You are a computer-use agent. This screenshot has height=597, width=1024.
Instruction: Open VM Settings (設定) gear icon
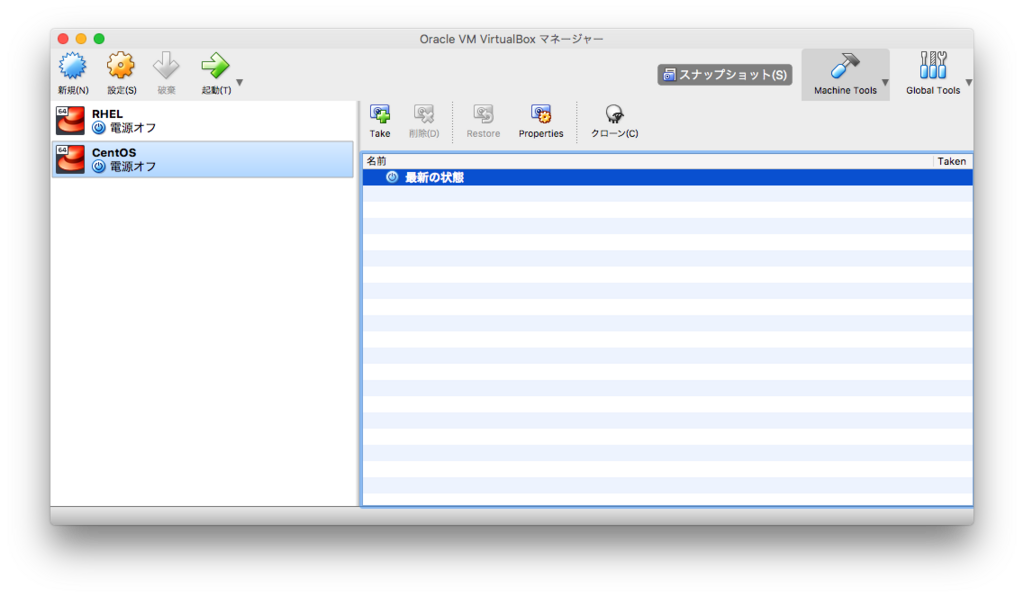coord(121,66)
